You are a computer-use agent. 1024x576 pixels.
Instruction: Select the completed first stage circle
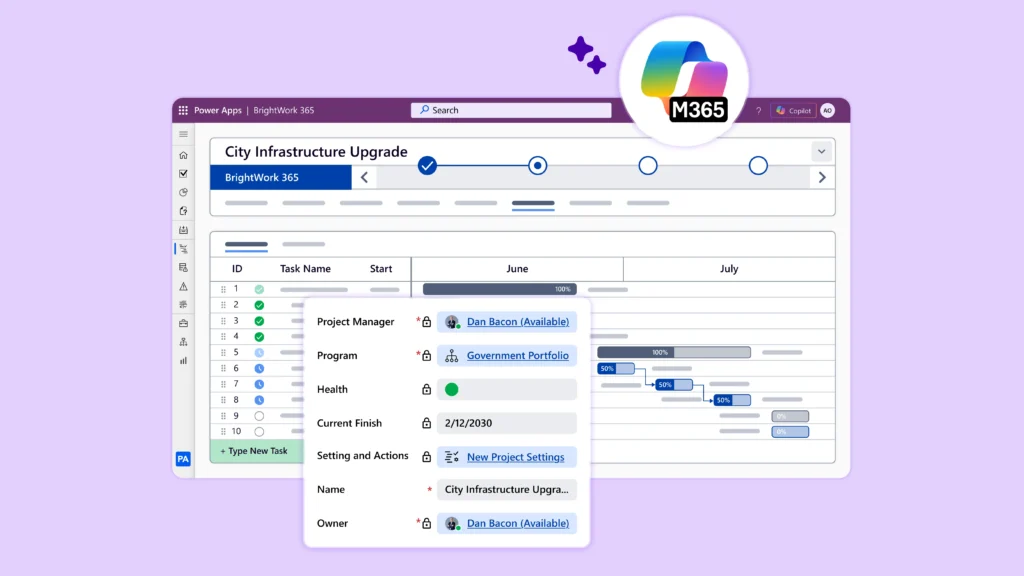(427, 166)
